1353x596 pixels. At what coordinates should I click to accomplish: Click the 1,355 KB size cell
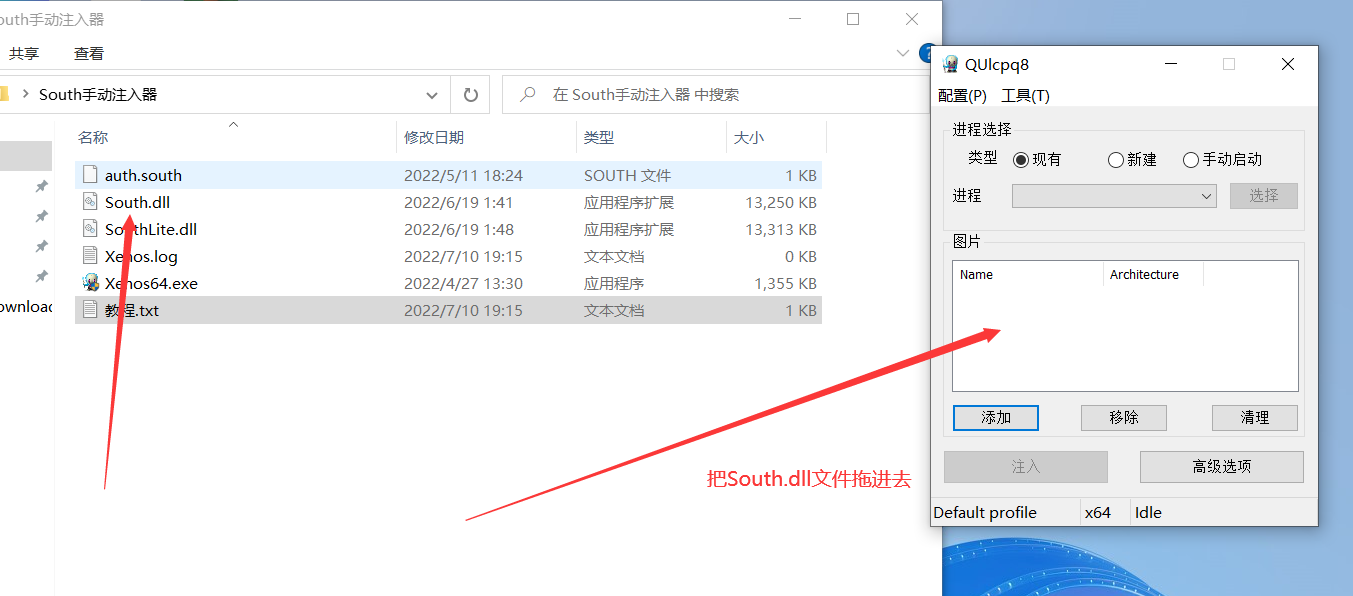point(786,283)
